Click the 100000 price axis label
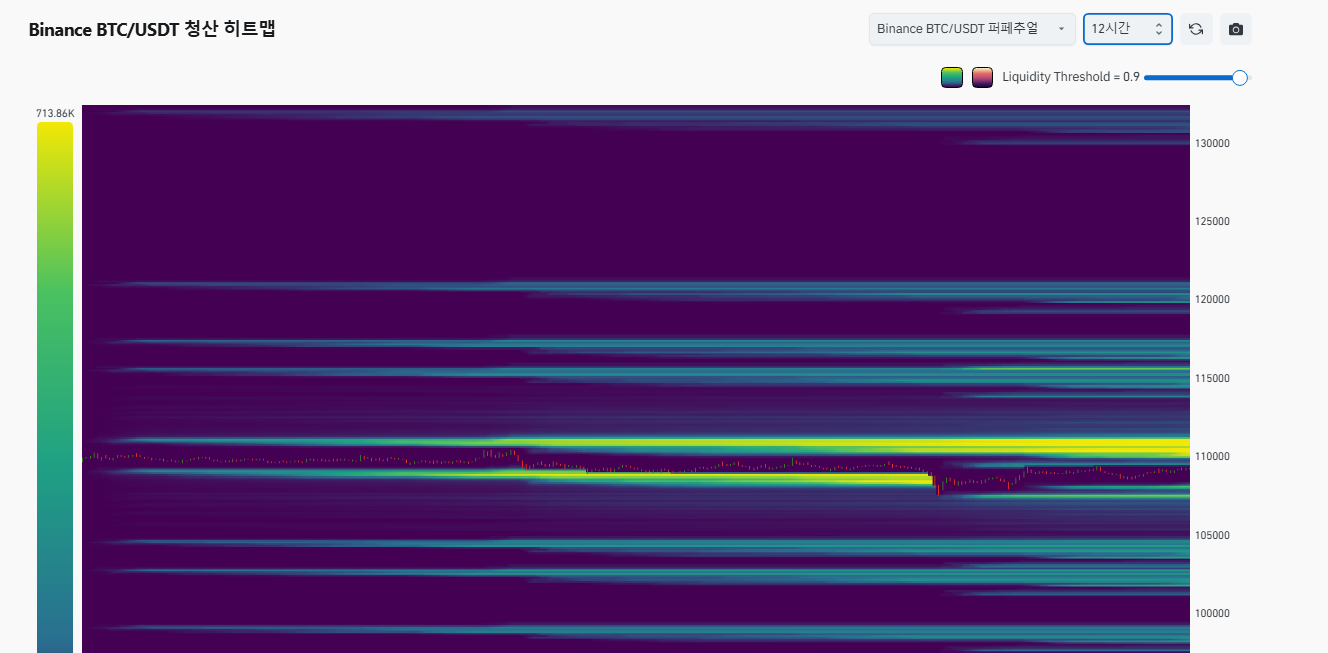 tap(1212, 613)
